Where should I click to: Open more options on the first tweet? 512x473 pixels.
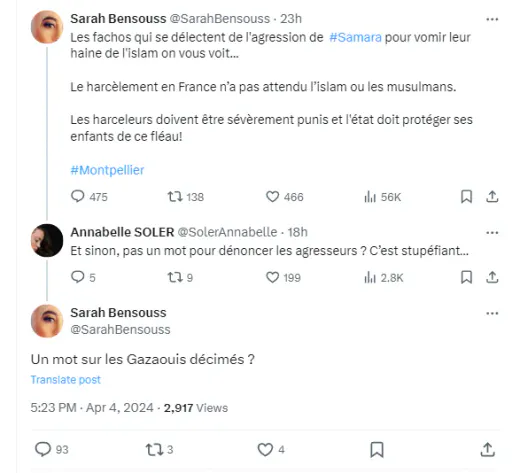[x=492, y=19]
